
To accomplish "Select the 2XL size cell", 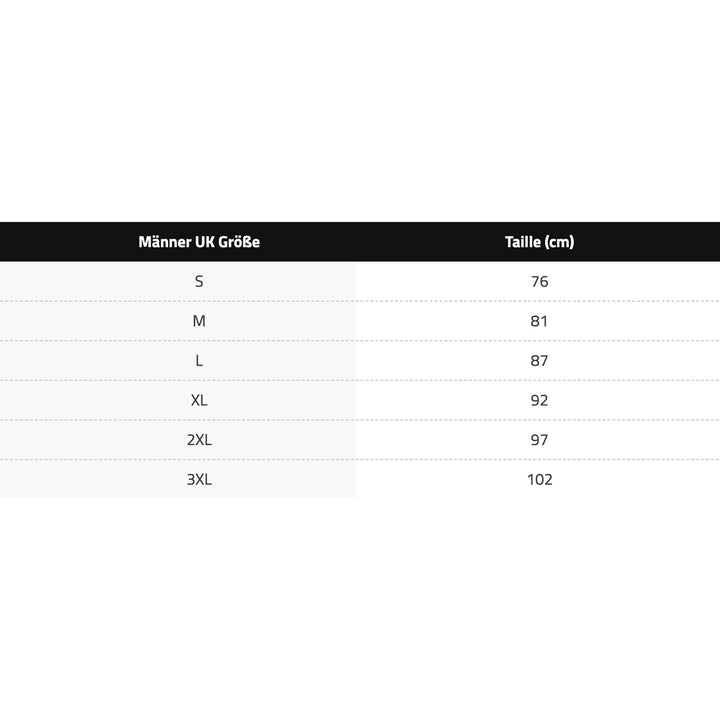I will 199,440.
